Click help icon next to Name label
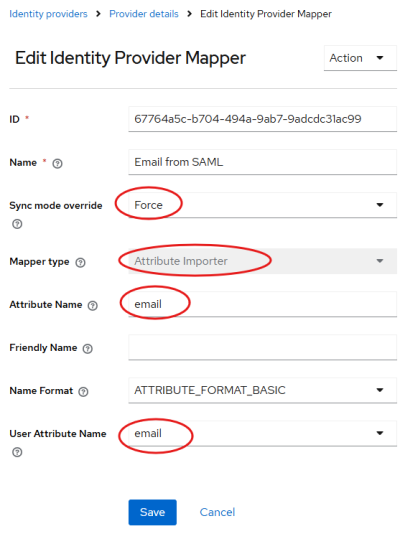This screenshot has height=539, width=400. click(57, 164)
